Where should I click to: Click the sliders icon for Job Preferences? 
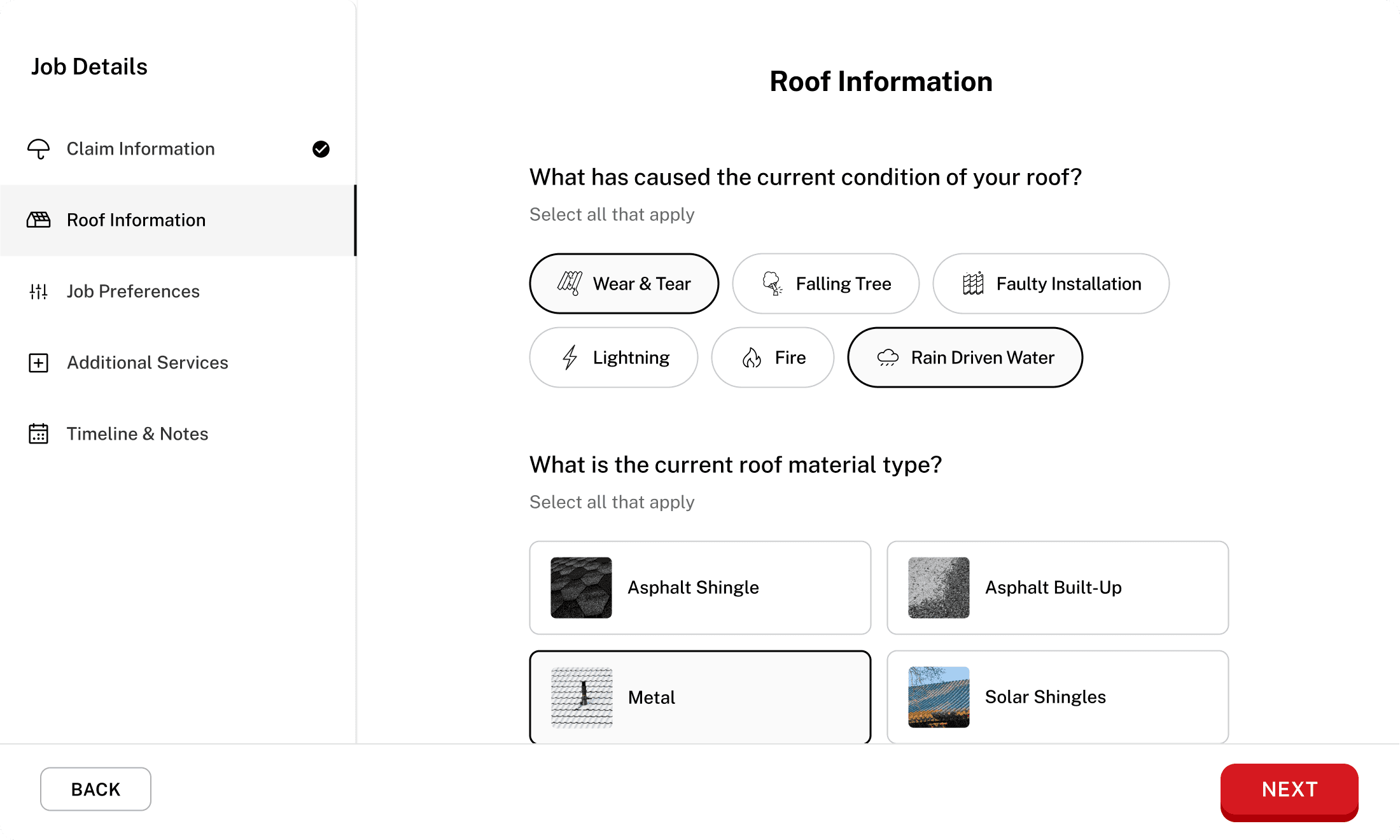point(38,291)
